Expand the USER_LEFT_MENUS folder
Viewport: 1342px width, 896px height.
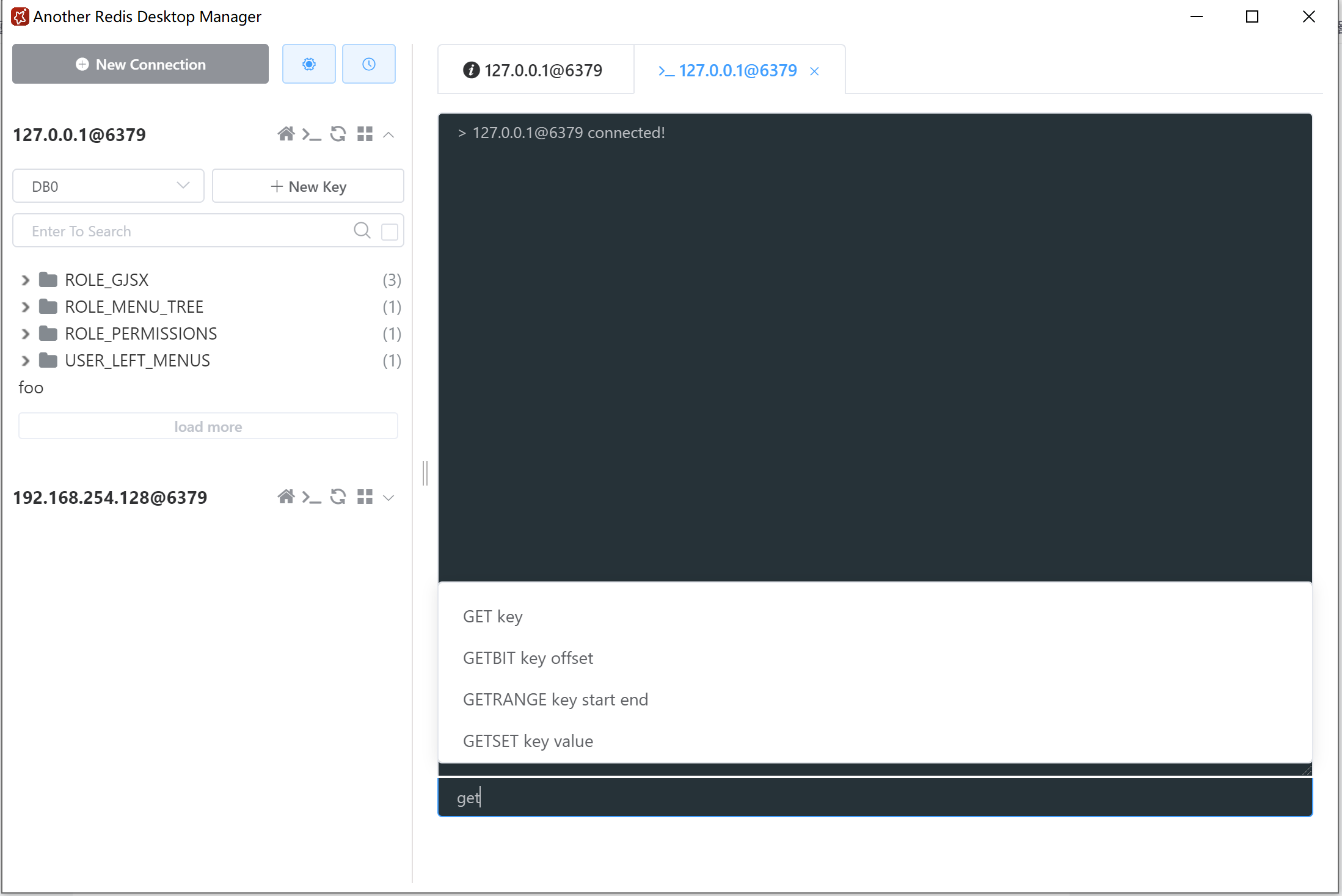pos(25,361)
